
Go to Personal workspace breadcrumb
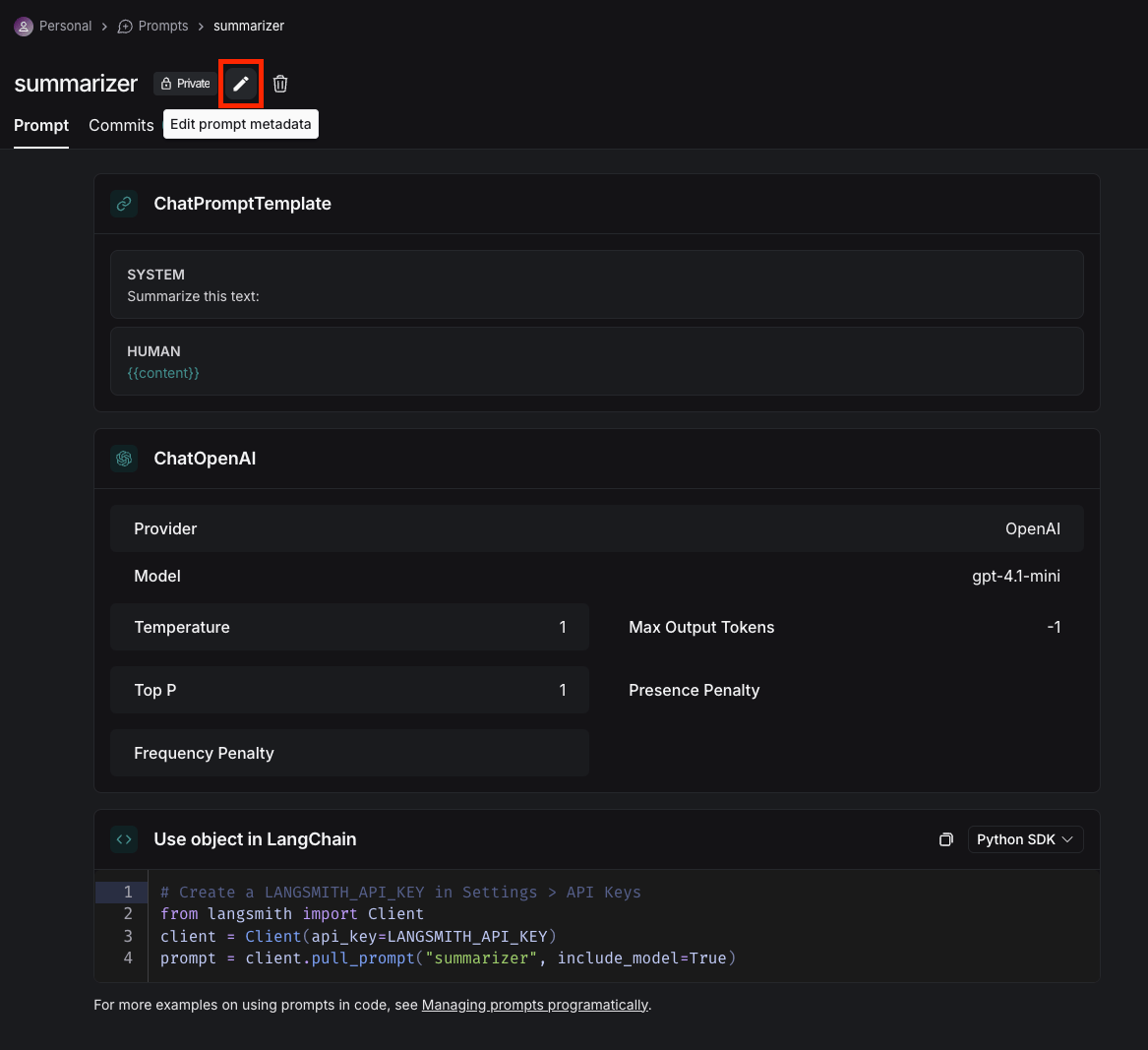coord(65,26)
